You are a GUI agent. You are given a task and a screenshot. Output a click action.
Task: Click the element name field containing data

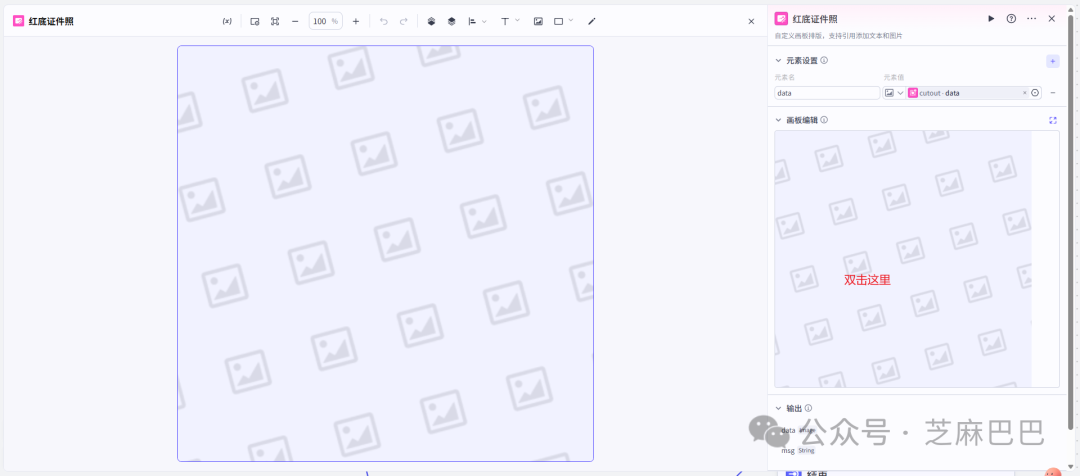tap(827, 93)
